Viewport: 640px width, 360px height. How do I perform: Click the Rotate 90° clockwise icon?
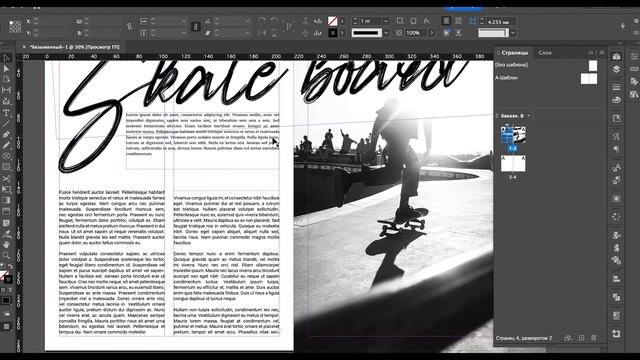tap(262, 21)
